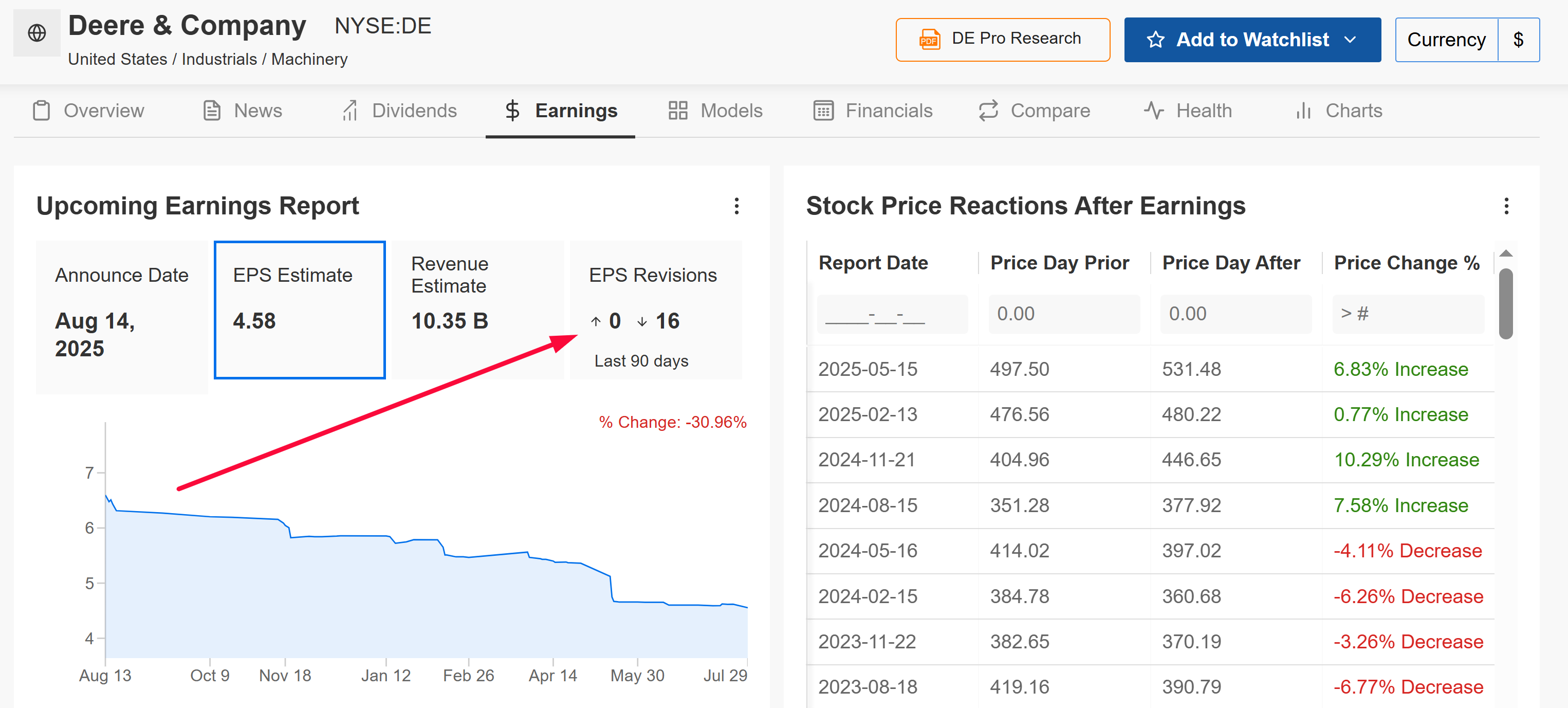This screenshot has height=708, width=1568.
Task: Sort by Price Change % column header
Action: click(x=1407, y=263)
